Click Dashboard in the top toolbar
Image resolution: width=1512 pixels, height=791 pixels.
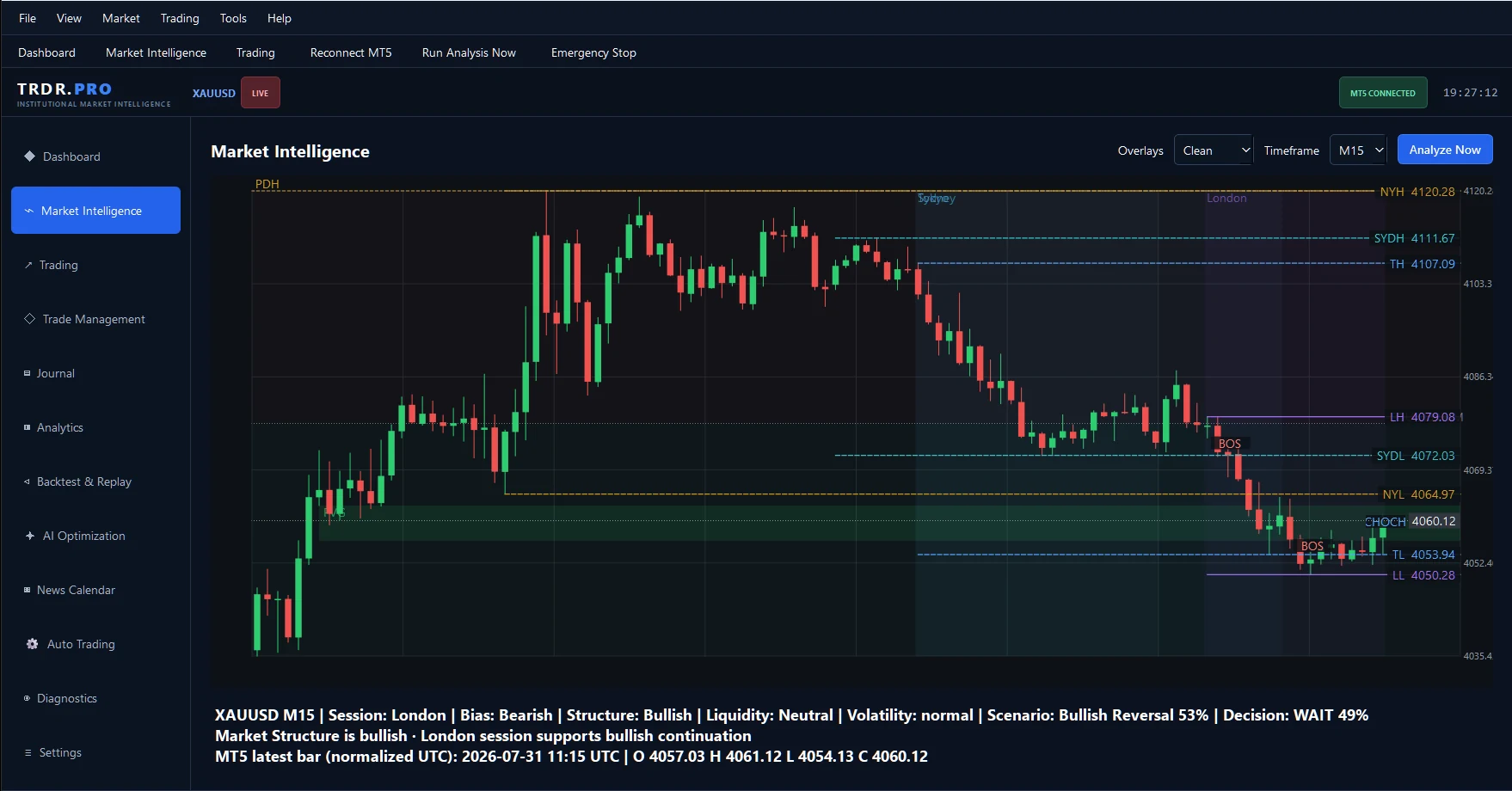(x=46, y=52)
